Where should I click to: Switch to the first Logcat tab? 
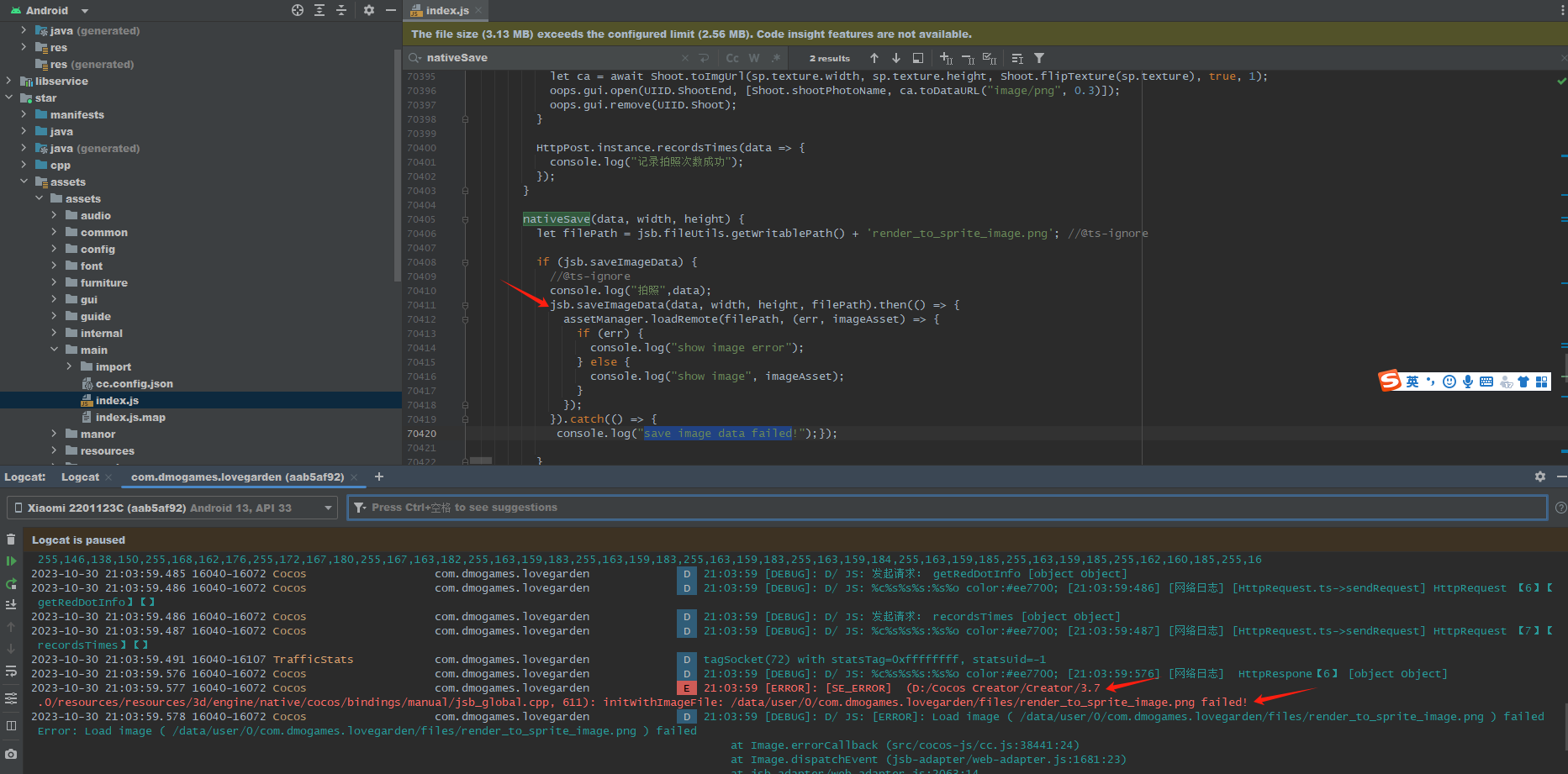(x=80, y=477)
